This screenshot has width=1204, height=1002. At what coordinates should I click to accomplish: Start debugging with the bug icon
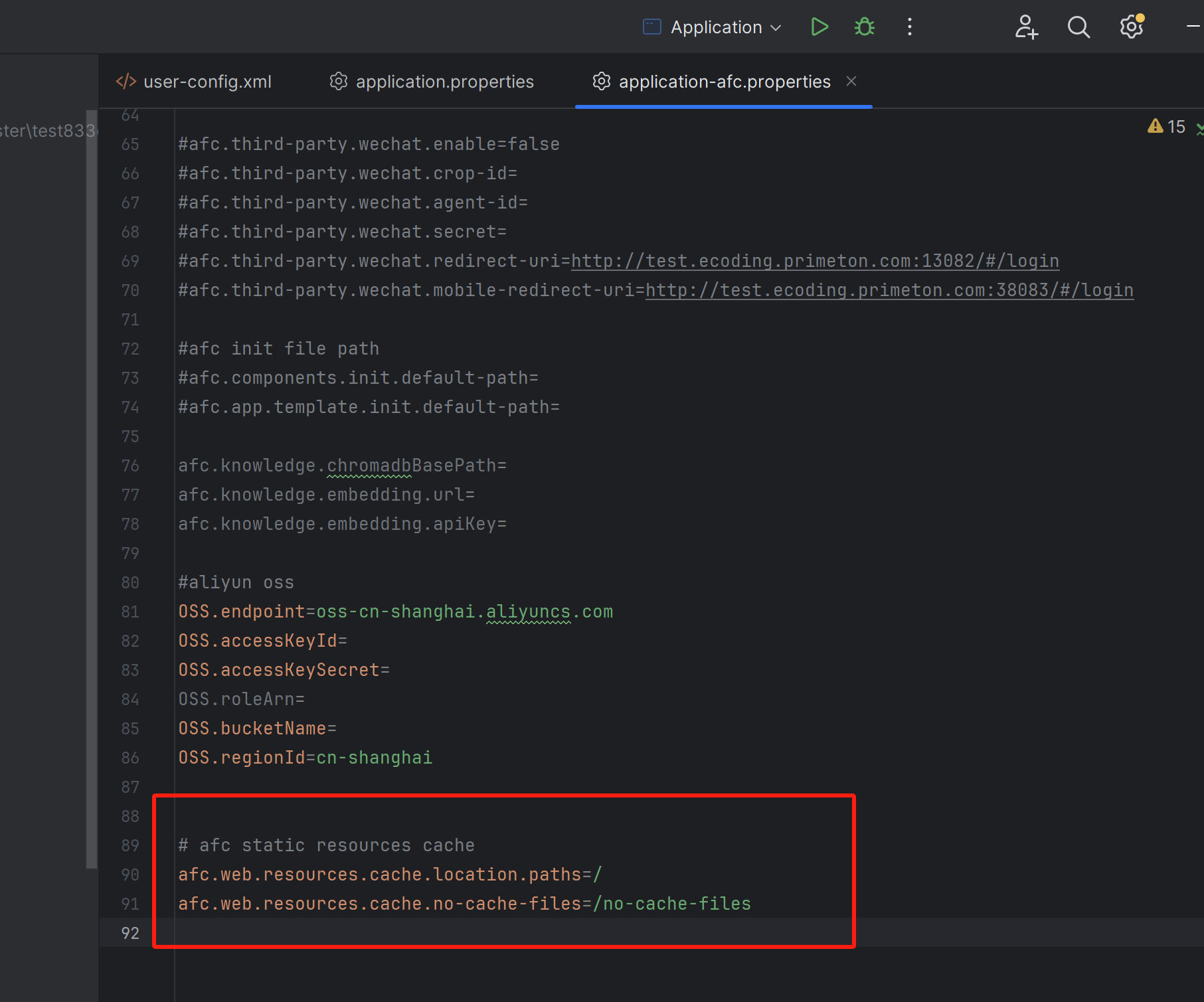[x=864, y=27]
